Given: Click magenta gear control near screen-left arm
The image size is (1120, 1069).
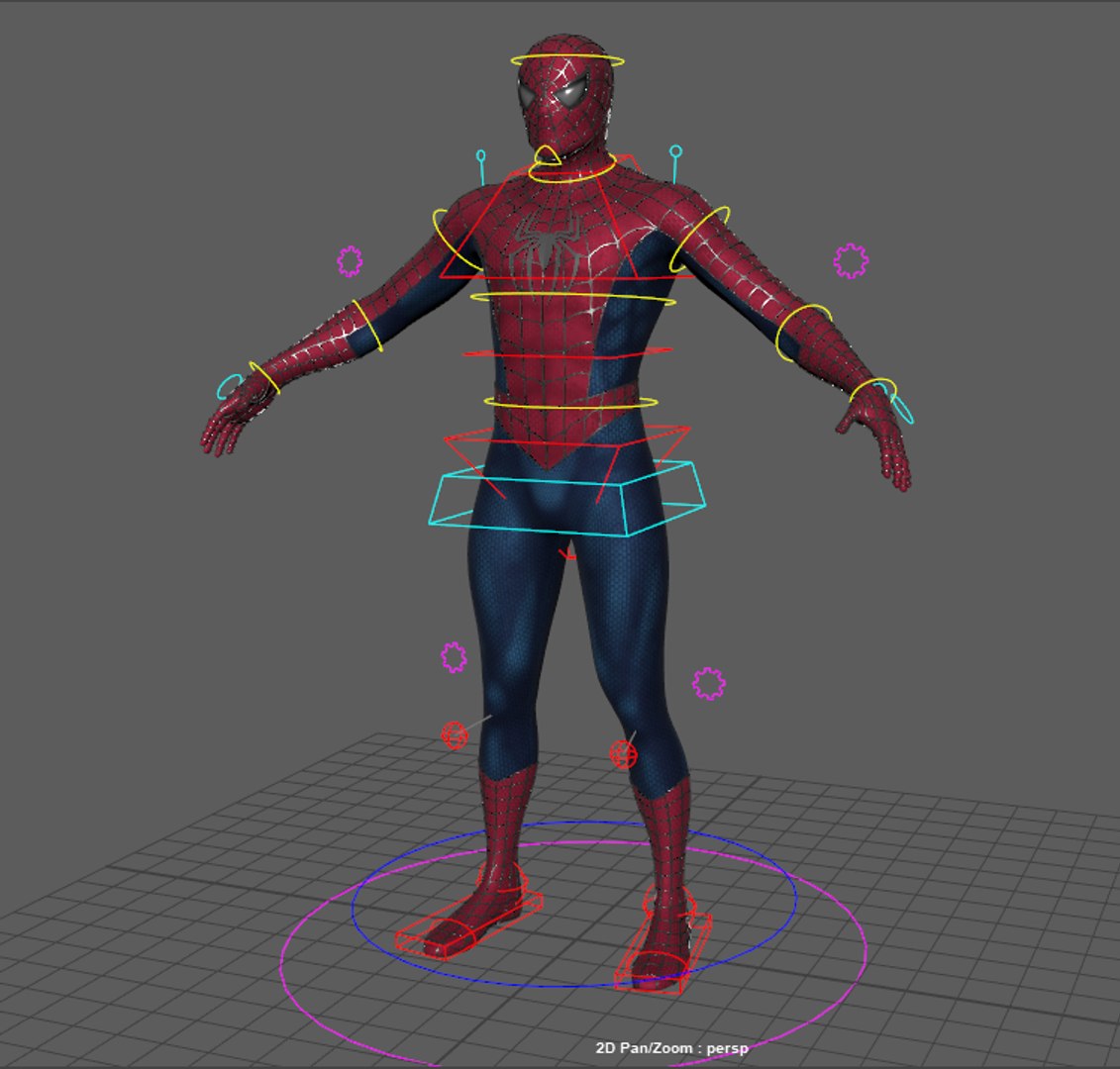Looking at the screenshot, I should point(350,261).
